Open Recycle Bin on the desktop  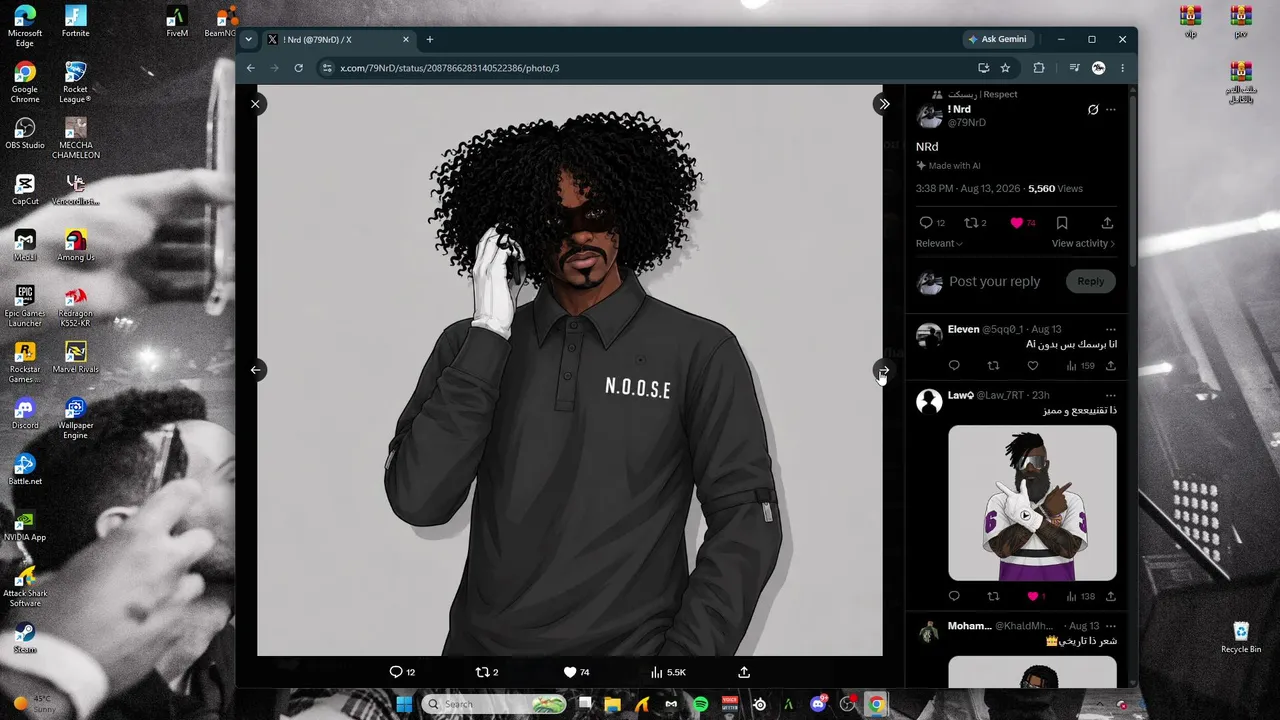pyautogui.click(x=1241, y=638)
